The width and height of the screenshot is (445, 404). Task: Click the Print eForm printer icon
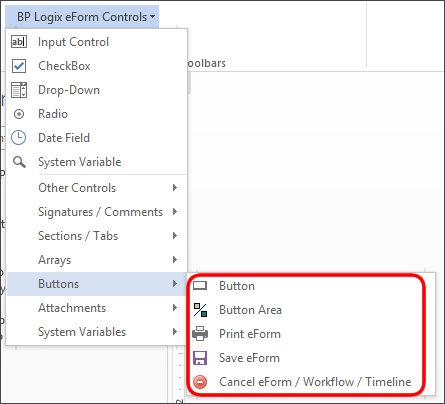200,334
